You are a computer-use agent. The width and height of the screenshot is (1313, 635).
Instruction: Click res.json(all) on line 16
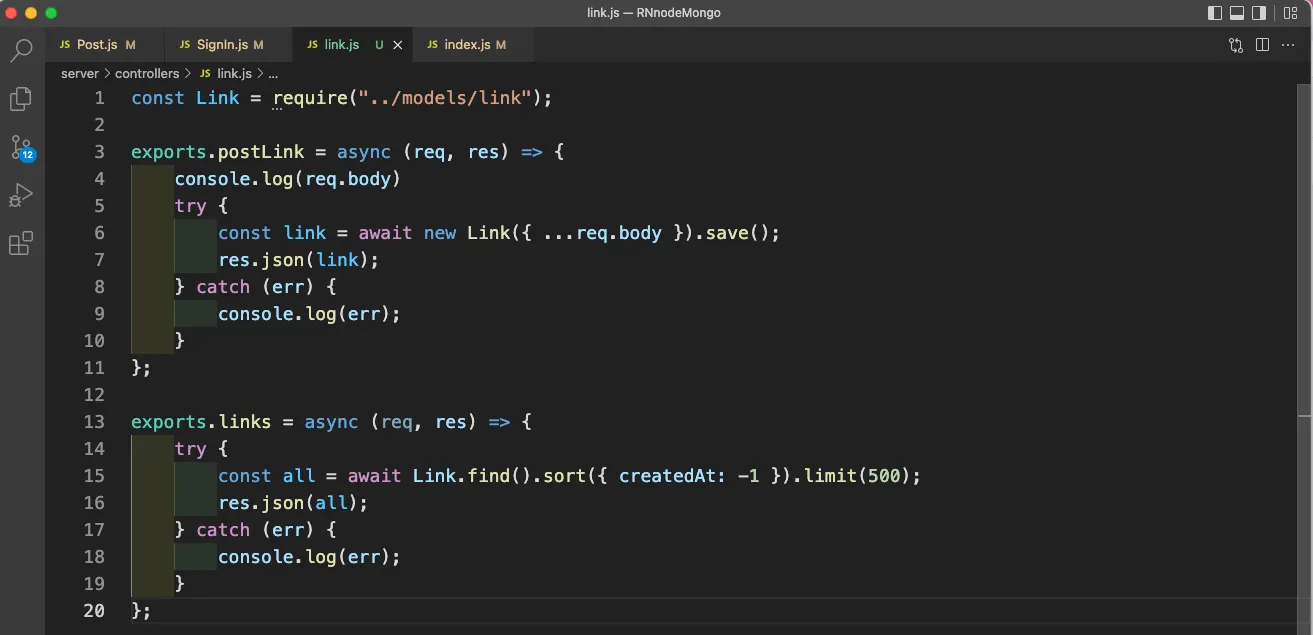pyautogui.click(x=288, y=503)
